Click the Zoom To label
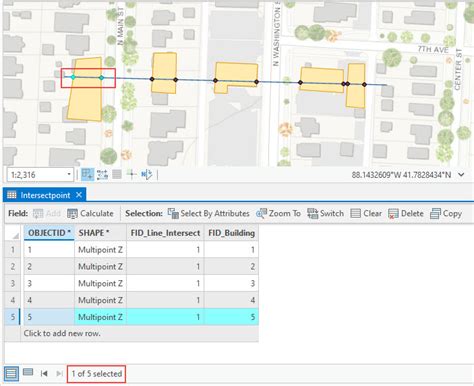 click(285, 213)
